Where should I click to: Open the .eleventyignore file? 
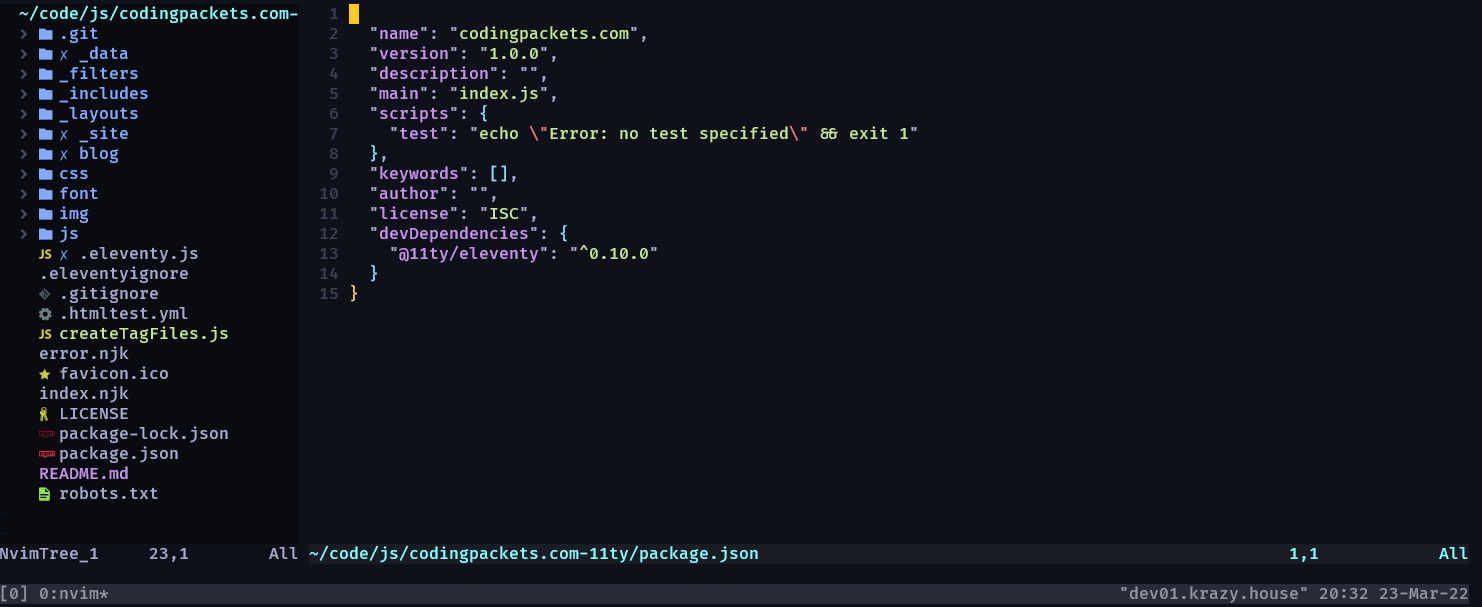pos(114,274)
